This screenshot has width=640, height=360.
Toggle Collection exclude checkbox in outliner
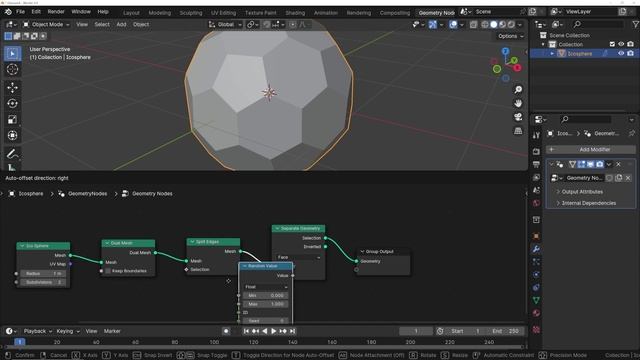pos(612,44)
